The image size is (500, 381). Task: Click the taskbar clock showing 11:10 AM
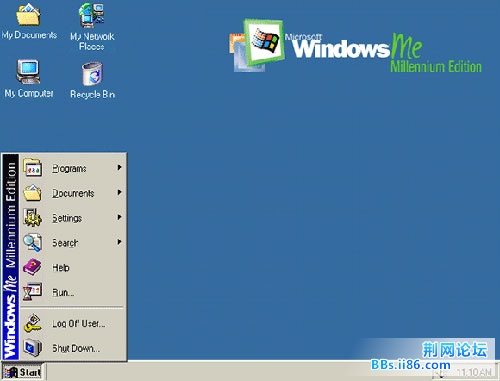click(x=475, y=372)
